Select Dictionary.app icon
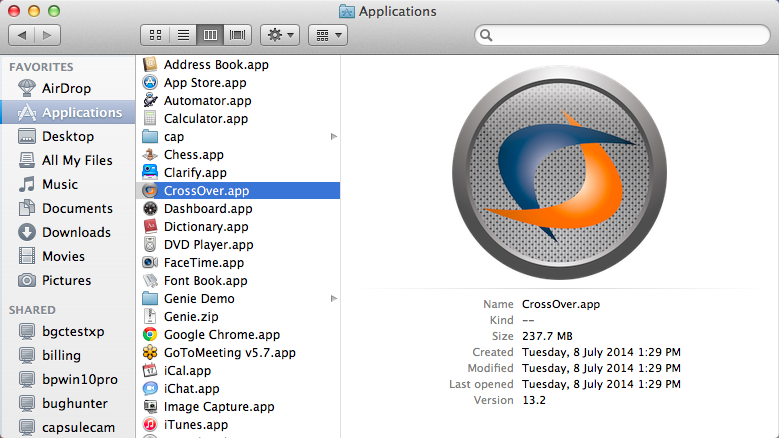 click(150, 226)
